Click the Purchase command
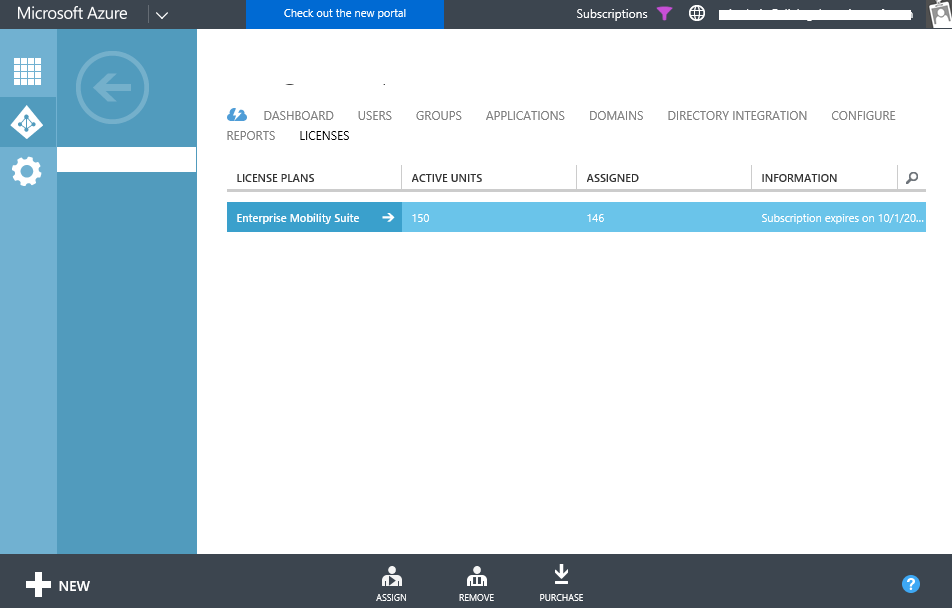This screenshot has width=952, height=608. [561, 584]
